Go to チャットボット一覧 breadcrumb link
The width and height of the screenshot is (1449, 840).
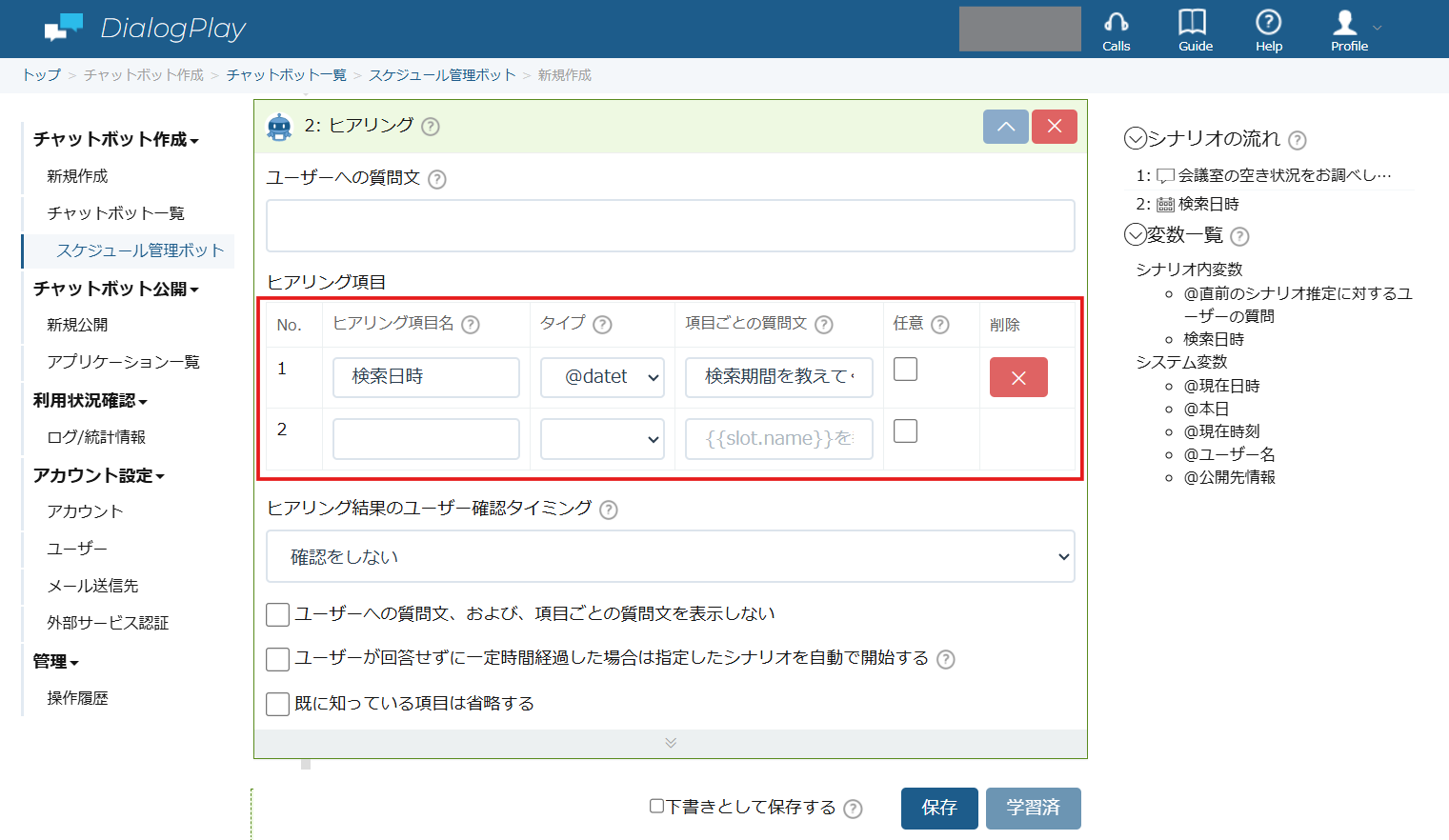point(287,75)
